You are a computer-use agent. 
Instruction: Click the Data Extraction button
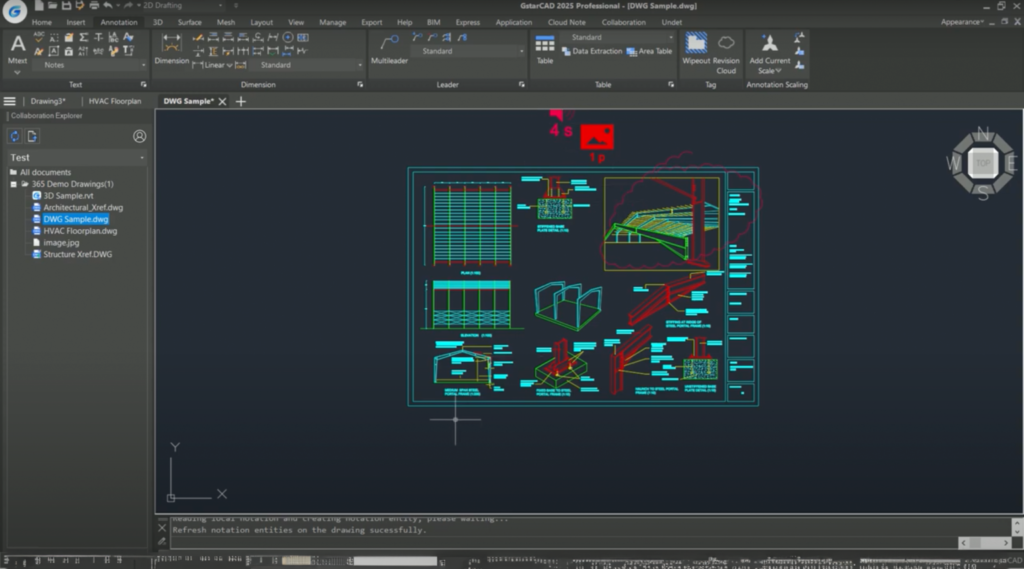coord(591,51)
